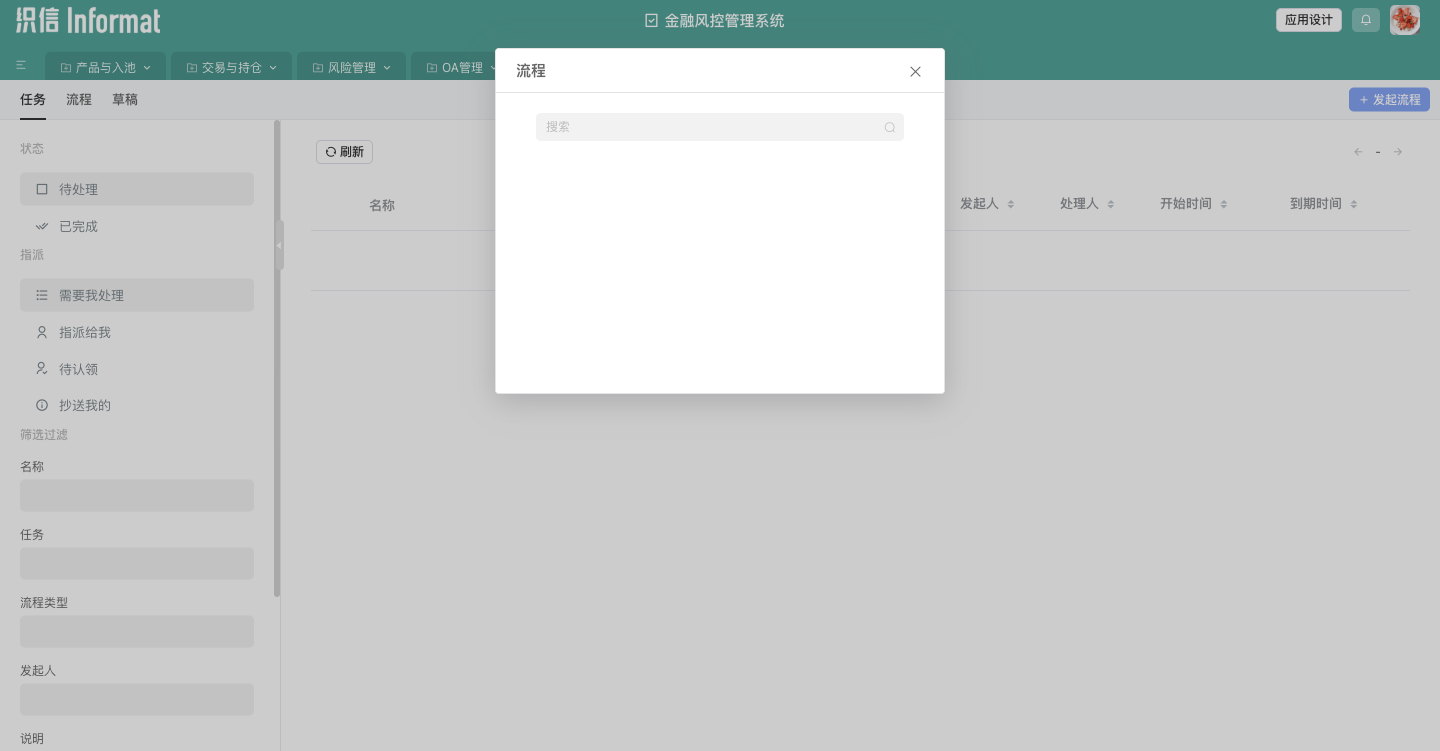Click the 名称 column header

(382, 205)
